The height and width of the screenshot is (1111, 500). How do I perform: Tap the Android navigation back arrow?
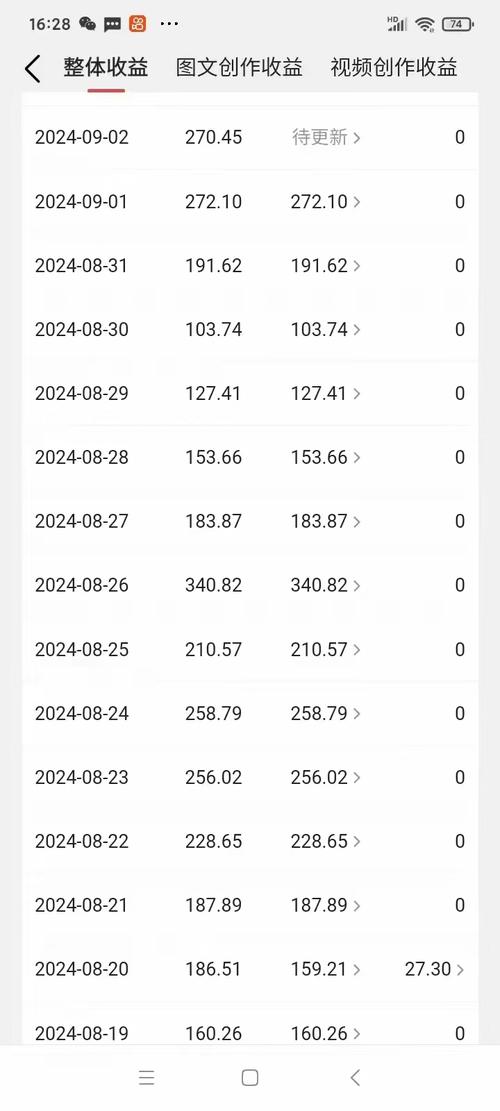(355, 1078)
